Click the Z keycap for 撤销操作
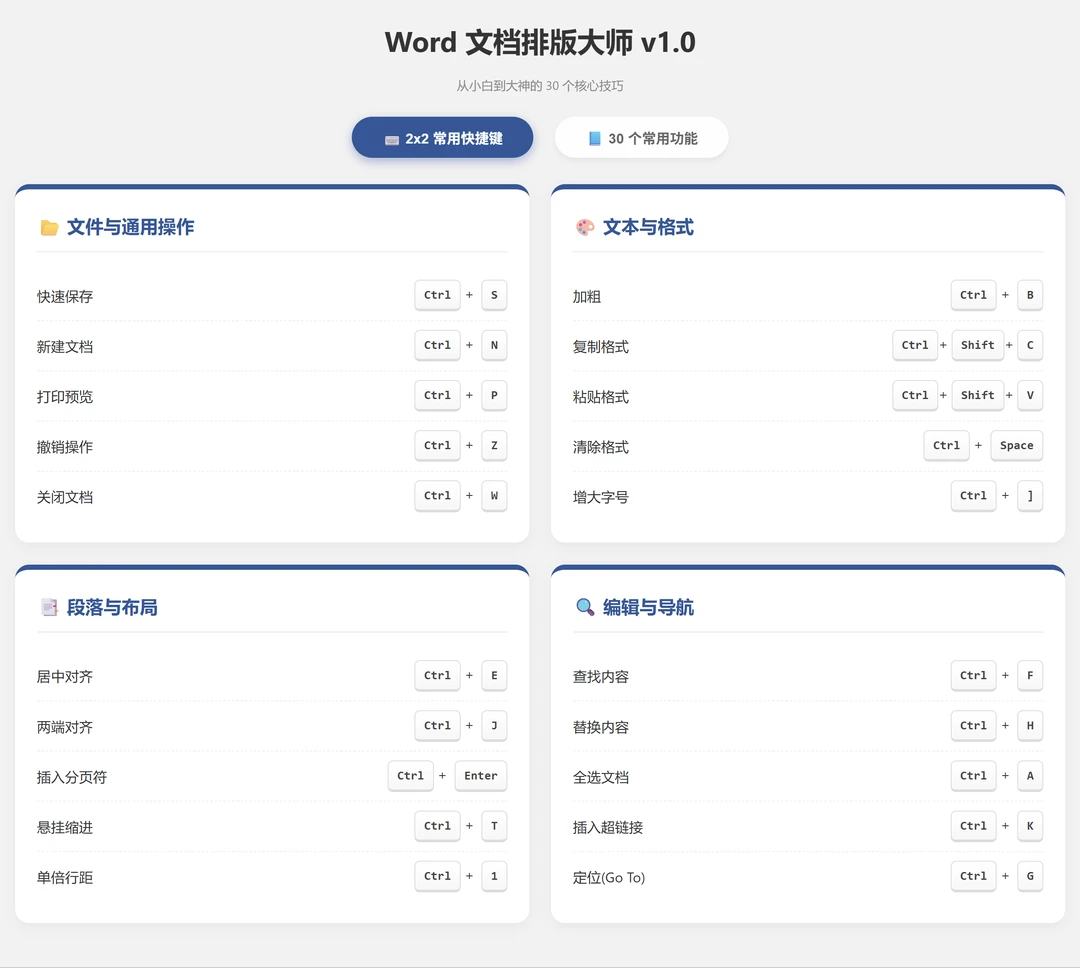The image size is (1080, 968). coord(494,446)
